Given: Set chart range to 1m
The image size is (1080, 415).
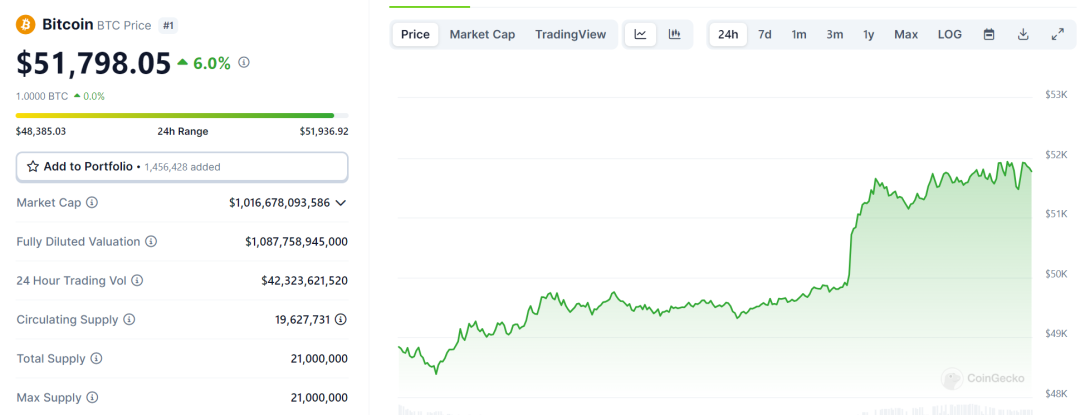Looking at the screenshot, I should click(799, 34).
